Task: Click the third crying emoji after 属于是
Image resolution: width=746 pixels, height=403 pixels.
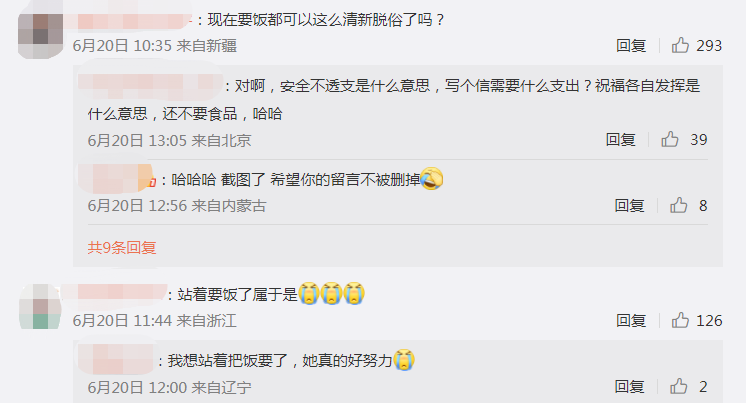Action: [x=354, y=293]
